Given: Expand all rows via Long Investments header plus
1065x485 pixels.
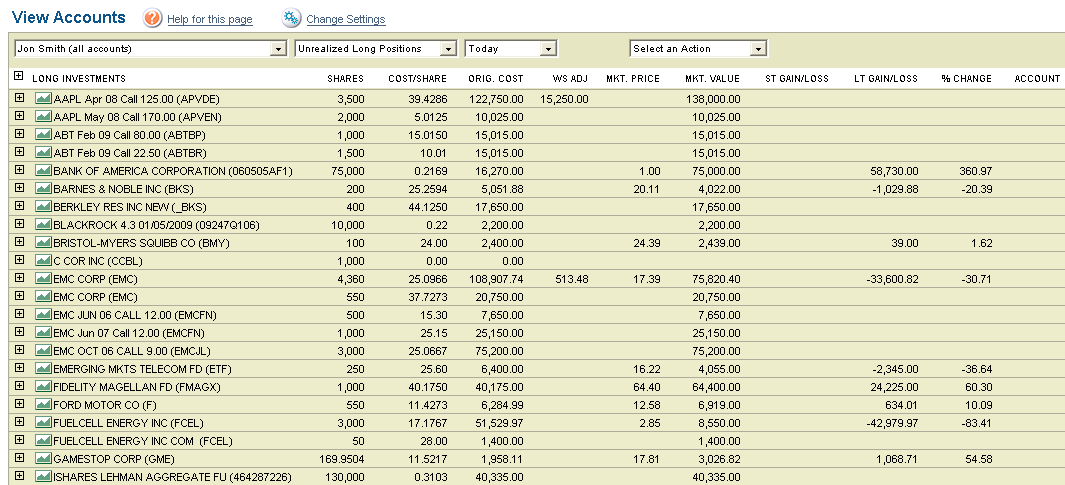Looking at the screenshot, I should [x=19, y=77].
